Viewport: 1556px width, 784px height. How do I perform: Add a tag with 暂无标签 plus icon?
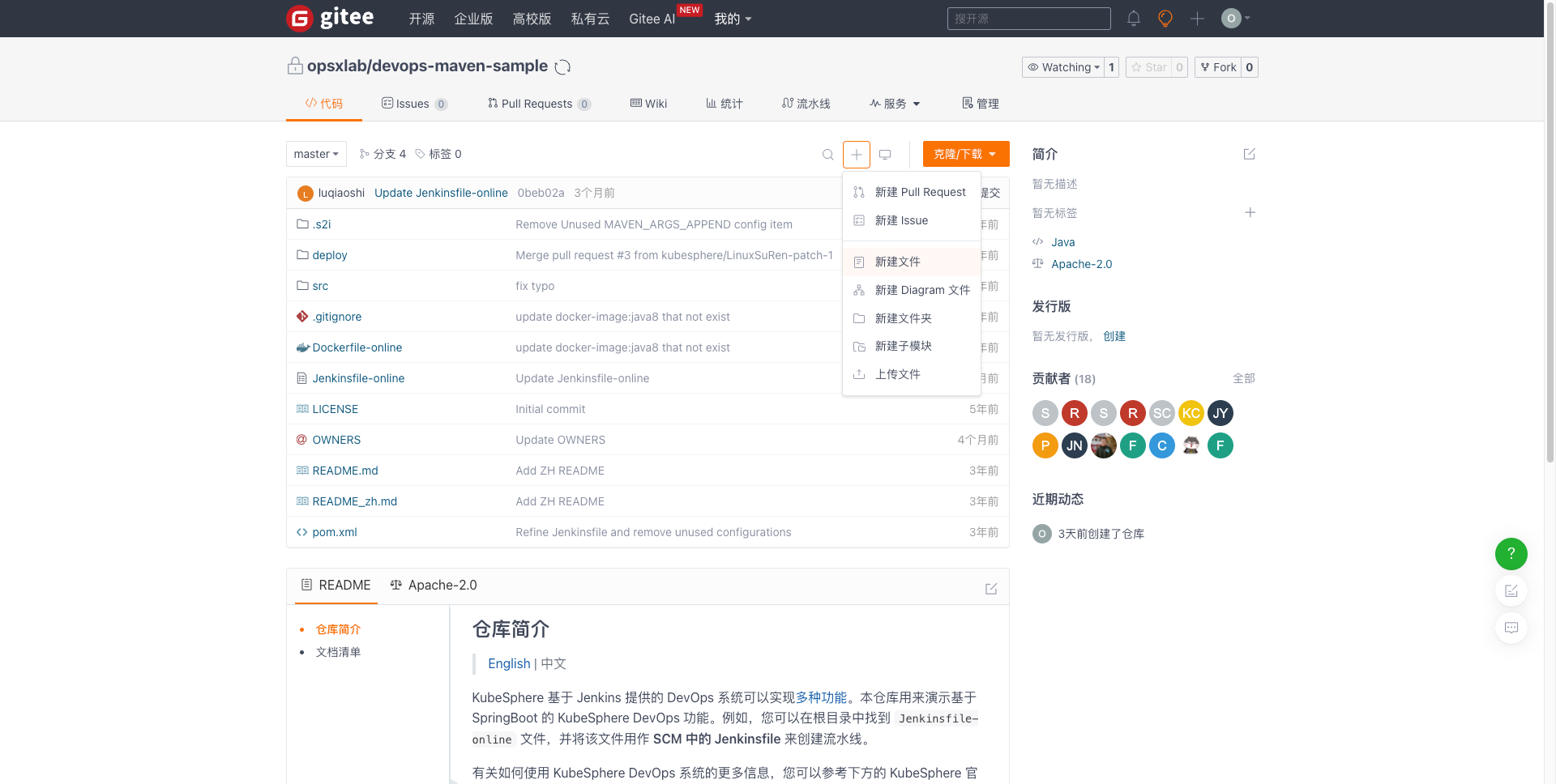(x=1250, y=213)
